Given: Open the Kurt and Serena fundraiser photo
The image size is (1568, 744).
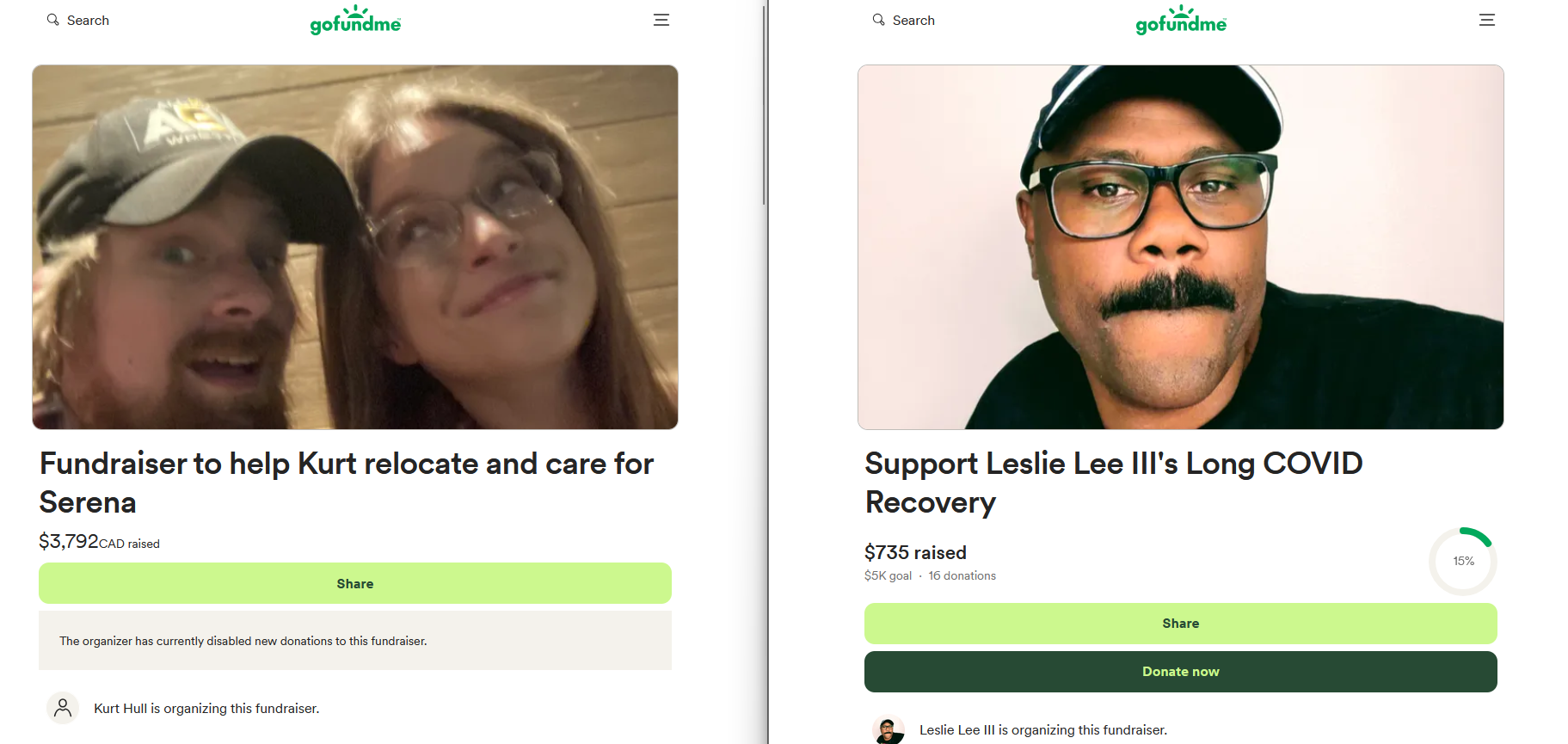Looking at the screenshot, I should pyautogui.click(x=355, y=247).
